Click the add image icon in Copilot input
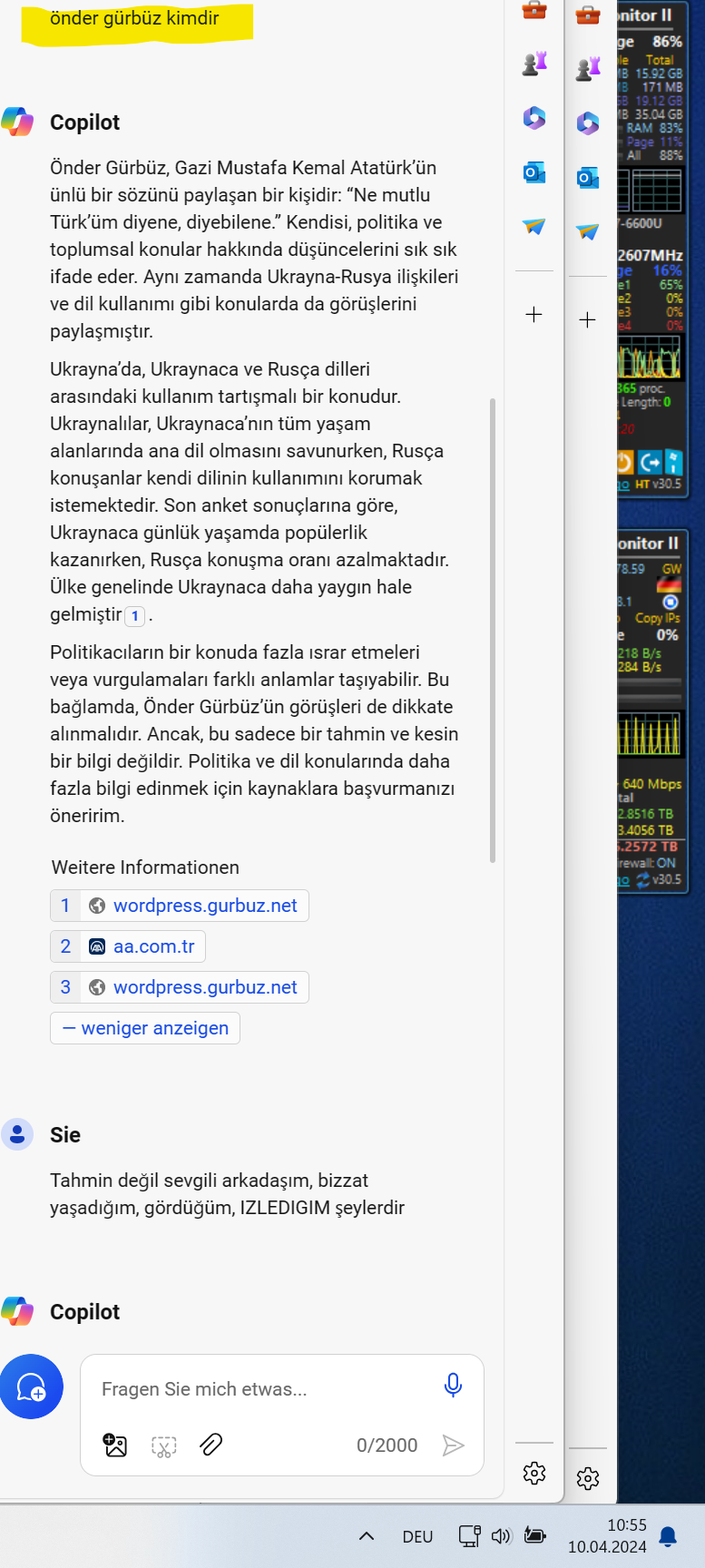The width and height of the screenshot is (705, 1568). [x=116, y=1445]
